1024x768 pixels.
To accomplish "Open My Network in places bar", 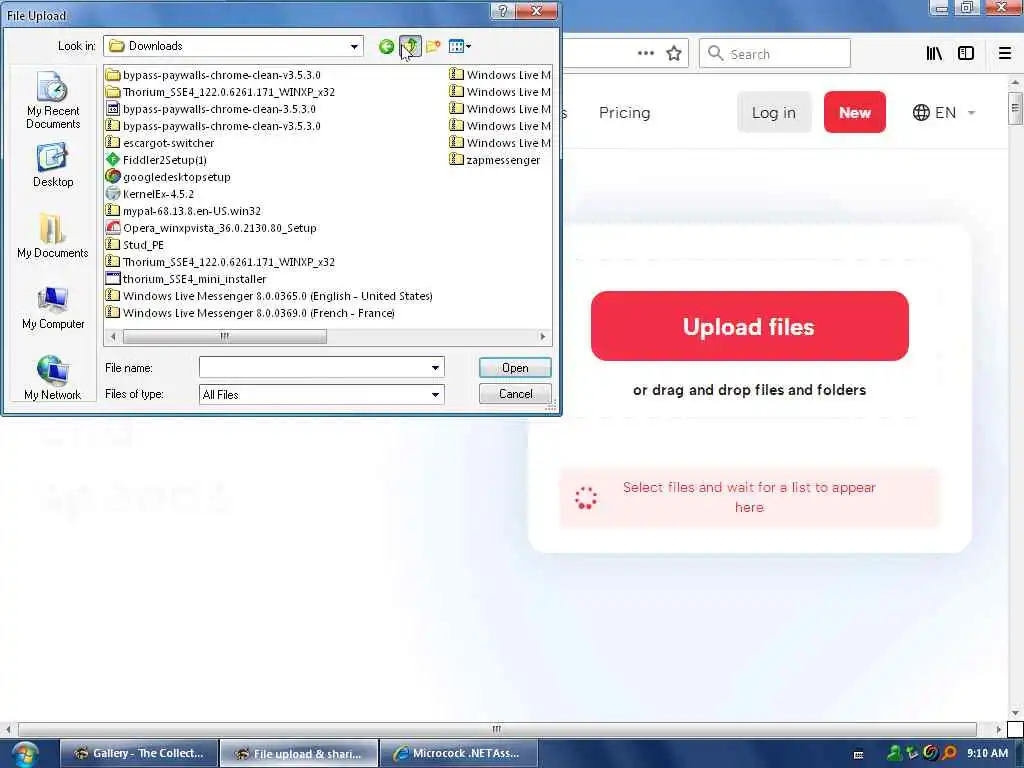I will click(53, 378).
